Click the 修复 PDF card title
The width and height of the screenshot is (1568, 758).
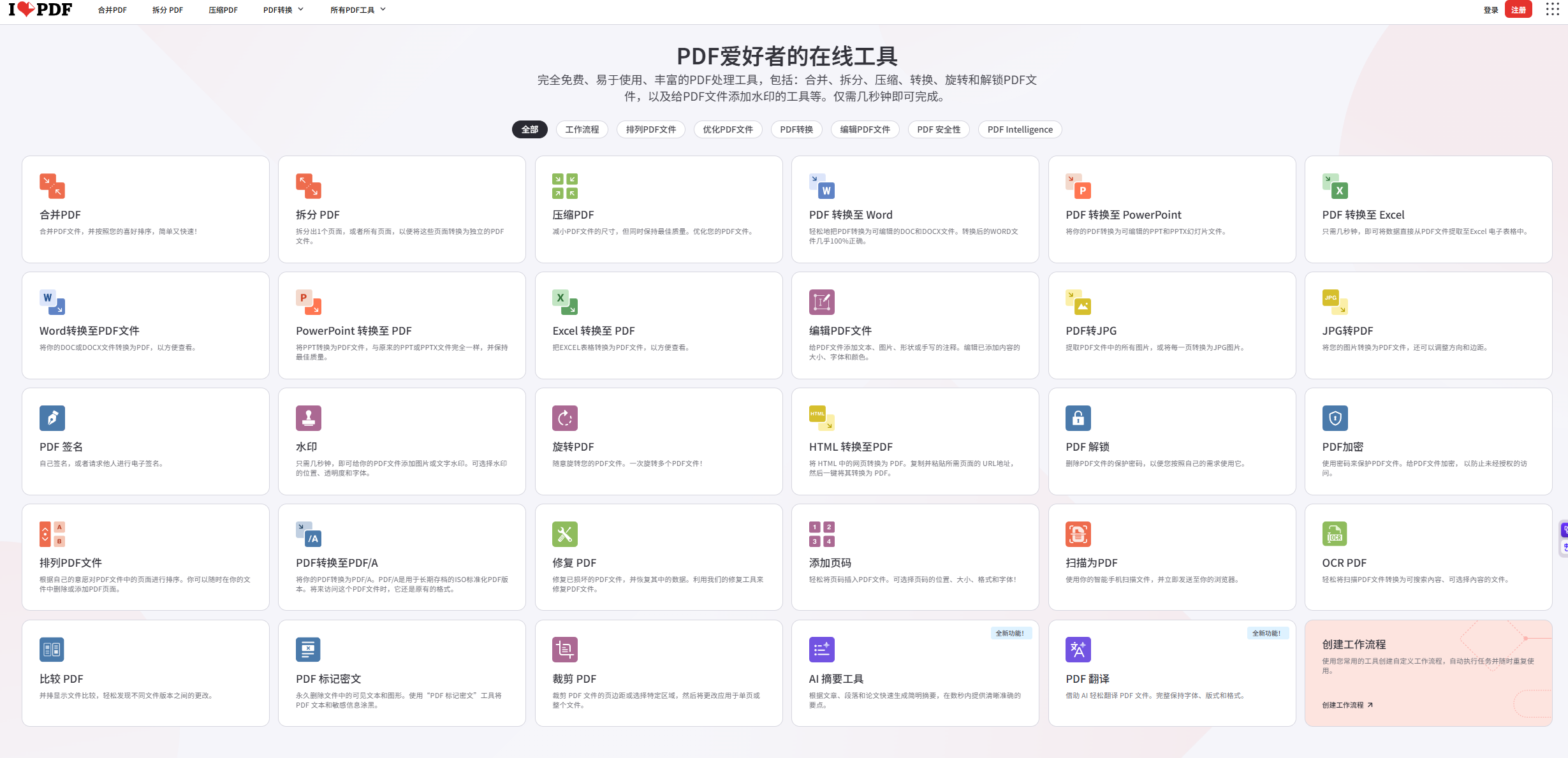[x=574, y=563]
